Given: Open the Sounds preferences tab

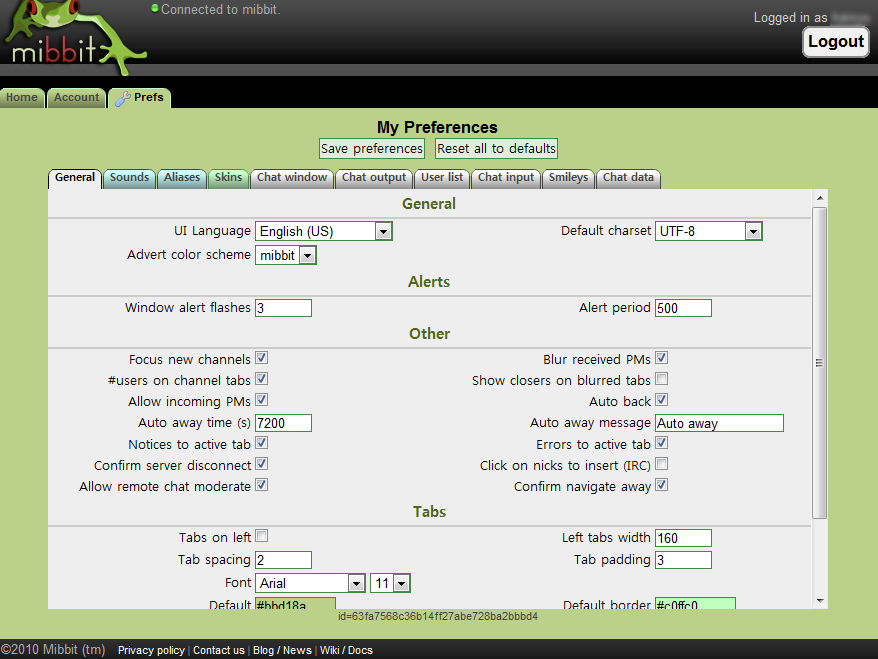Looking at the screenshot, I should click(x=129, y=177).
